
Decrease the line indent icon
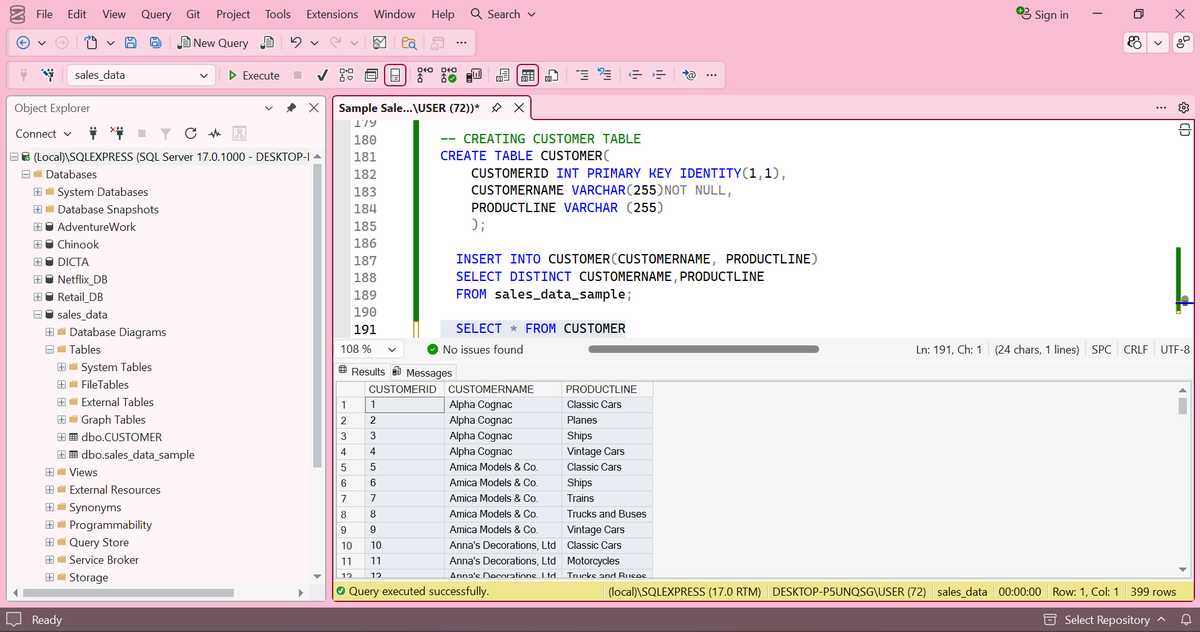tap(635, 75)
